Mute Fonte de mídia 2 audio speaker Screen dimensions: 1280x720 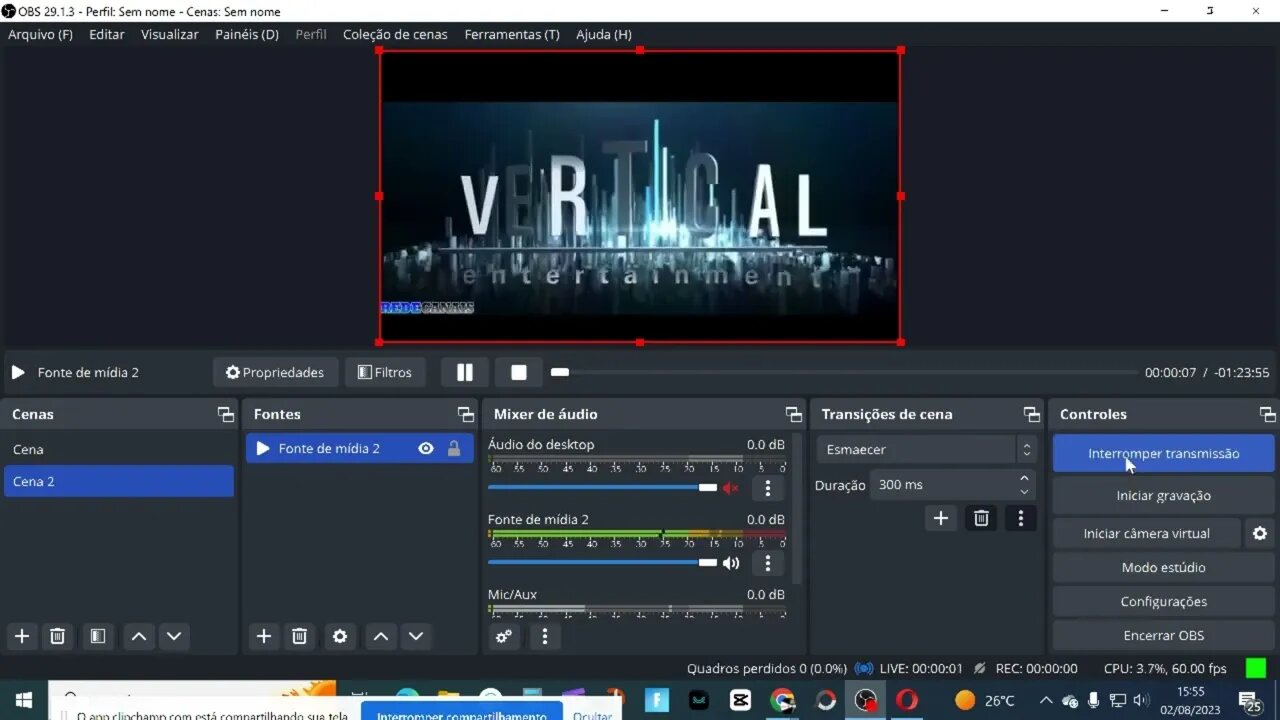pos(731,563)
